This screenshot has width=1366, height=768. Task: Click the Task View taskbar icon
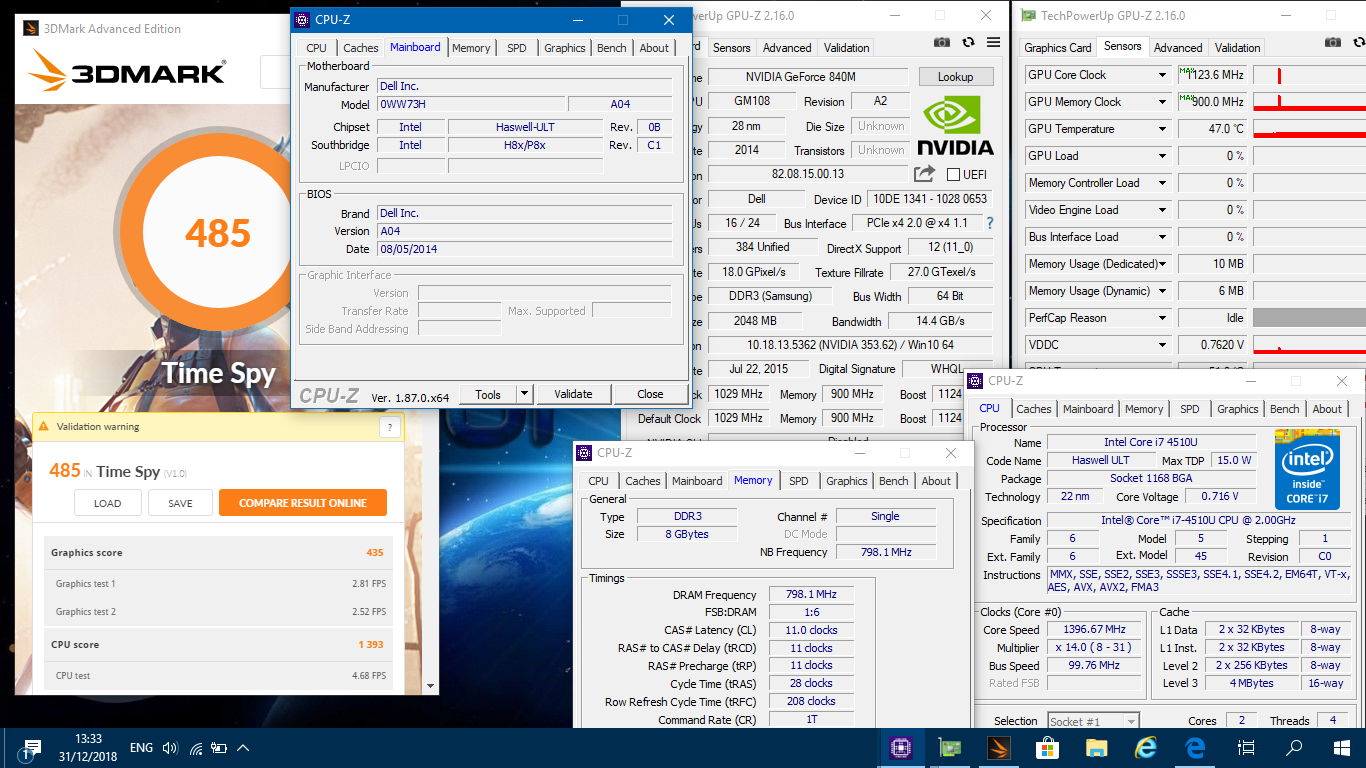tap(1245, 748)
